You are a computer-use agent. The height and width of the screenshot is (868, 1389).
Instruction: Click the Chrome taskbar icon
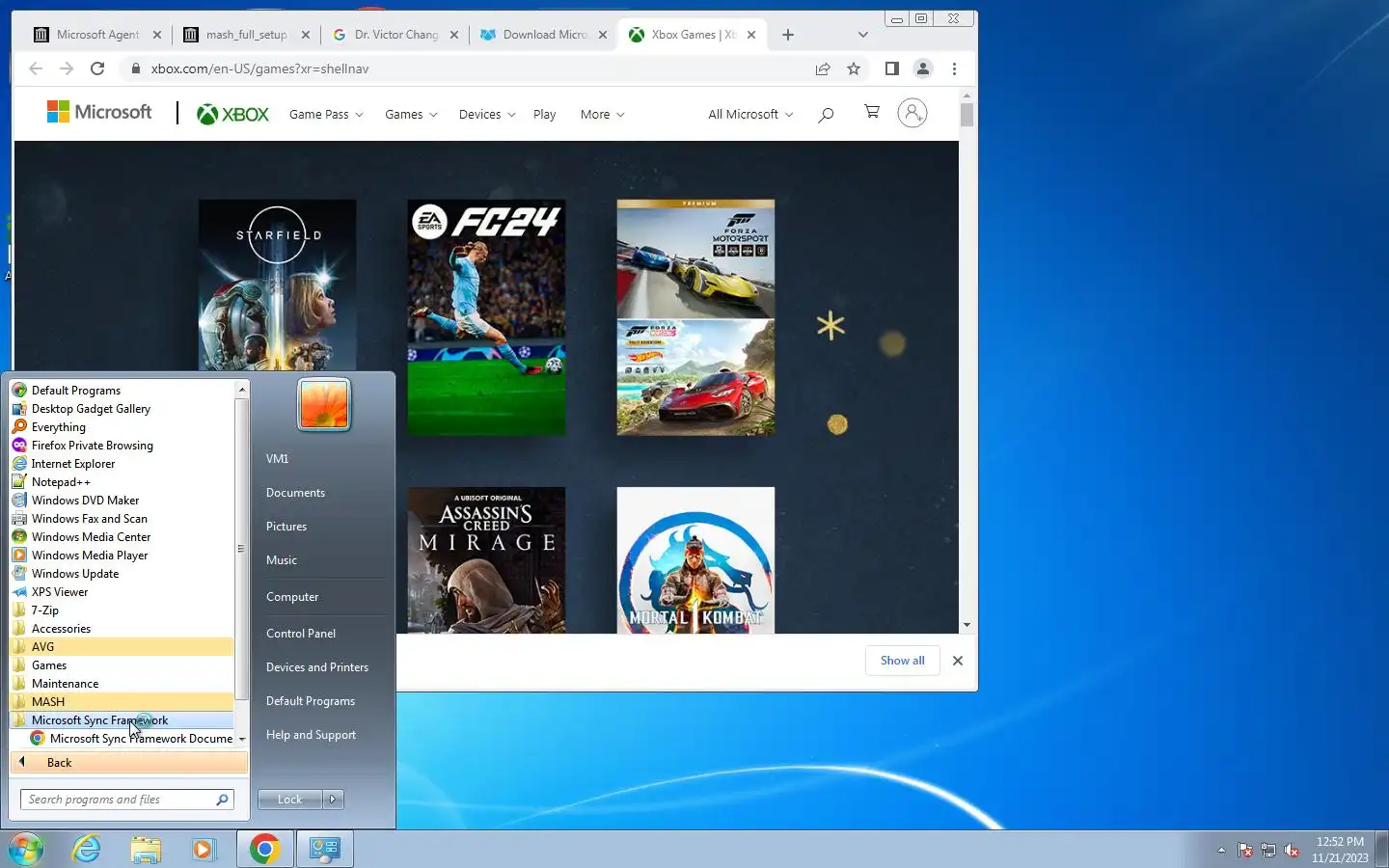pyautogui.click(x=264, y=849)
